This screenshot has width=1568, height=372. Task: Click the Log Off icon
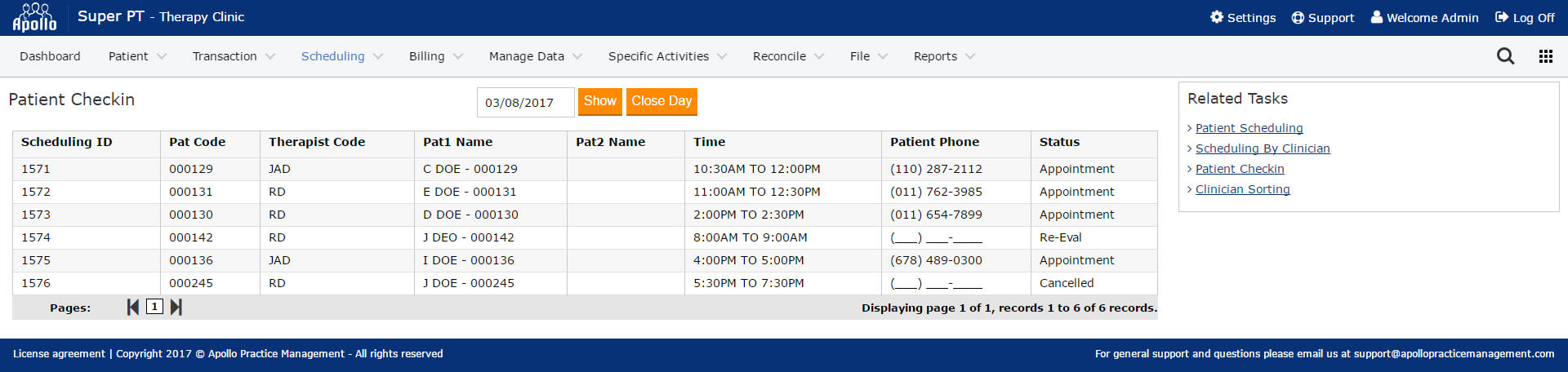tap(1502, 17)
